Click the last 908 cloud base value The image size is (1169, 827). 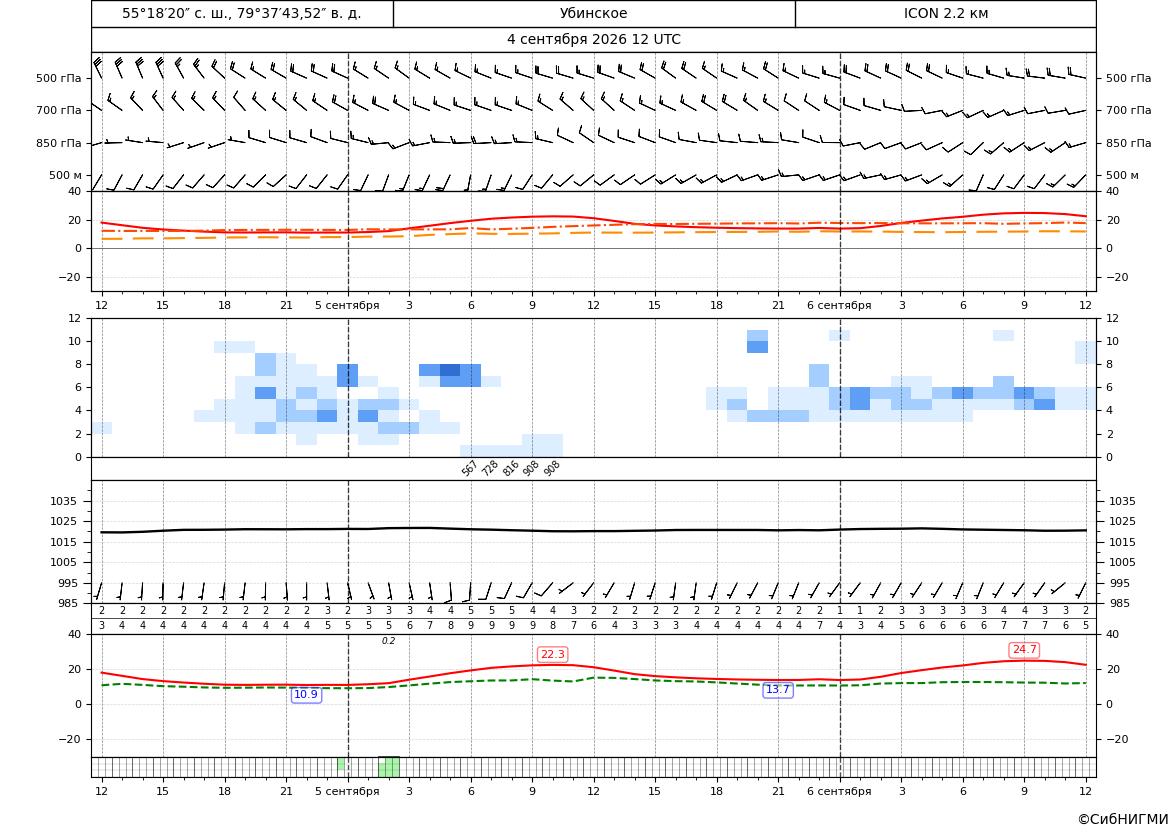(552, 468)
